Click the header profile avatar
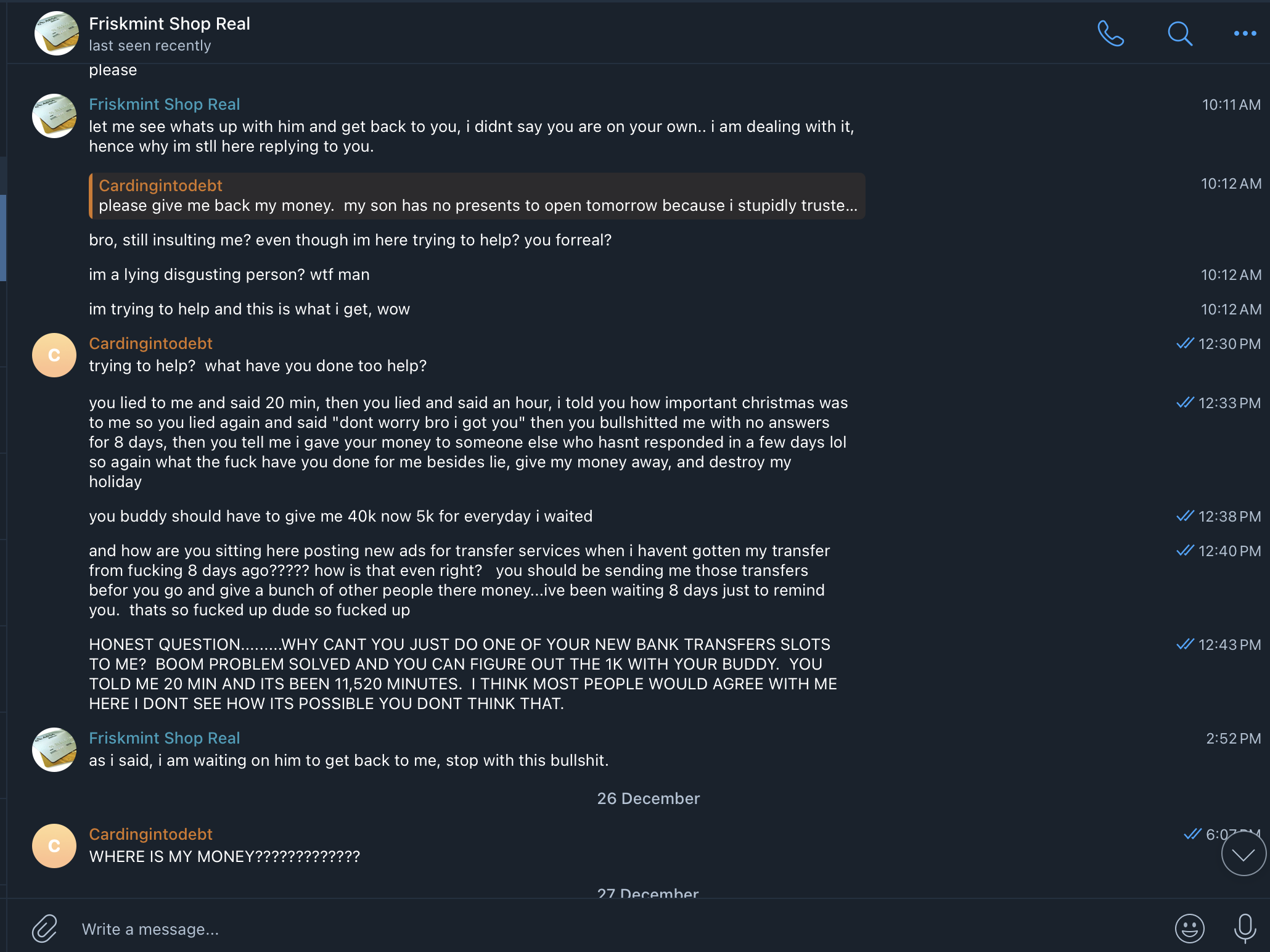 (57, 34)
